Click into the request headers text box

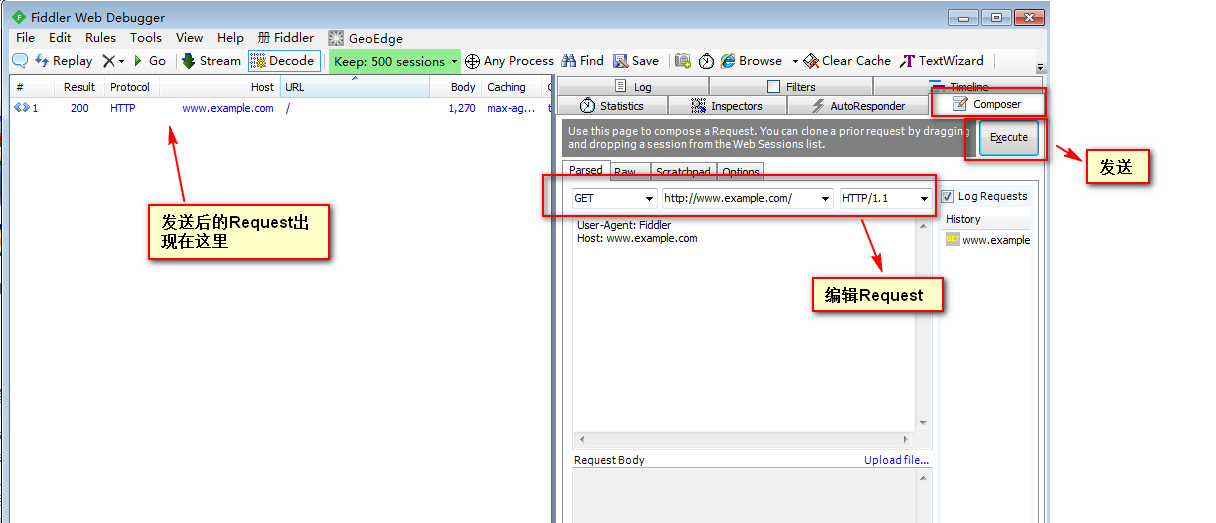coord(744,325)
